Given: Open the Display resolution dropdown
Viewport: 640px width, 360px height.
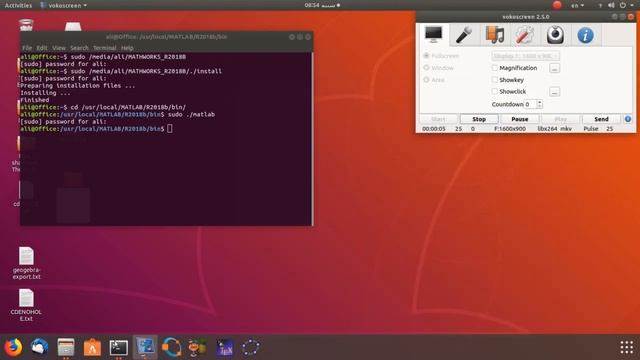Looking at the screenshot, I should (x=525, y=56).
